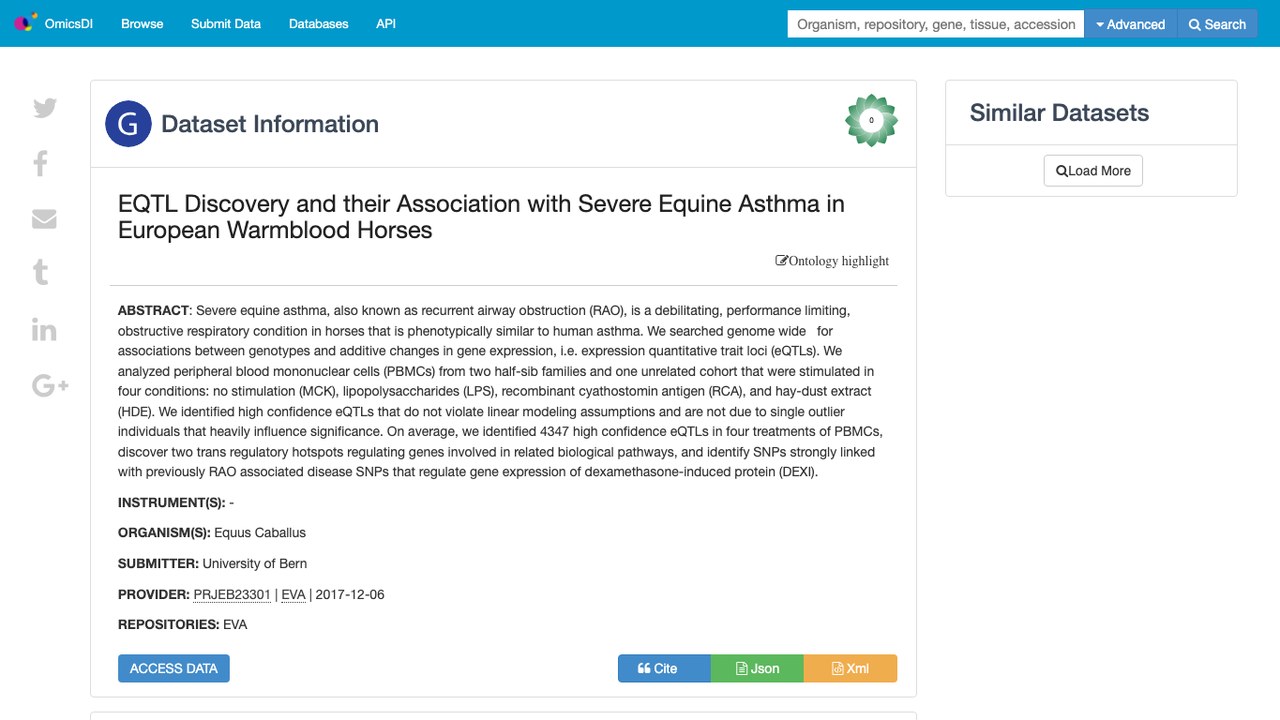1280x720 pixels.
Task: Click the date 2017-12-06
Action: pyautogui.click(x=350, y=594)
